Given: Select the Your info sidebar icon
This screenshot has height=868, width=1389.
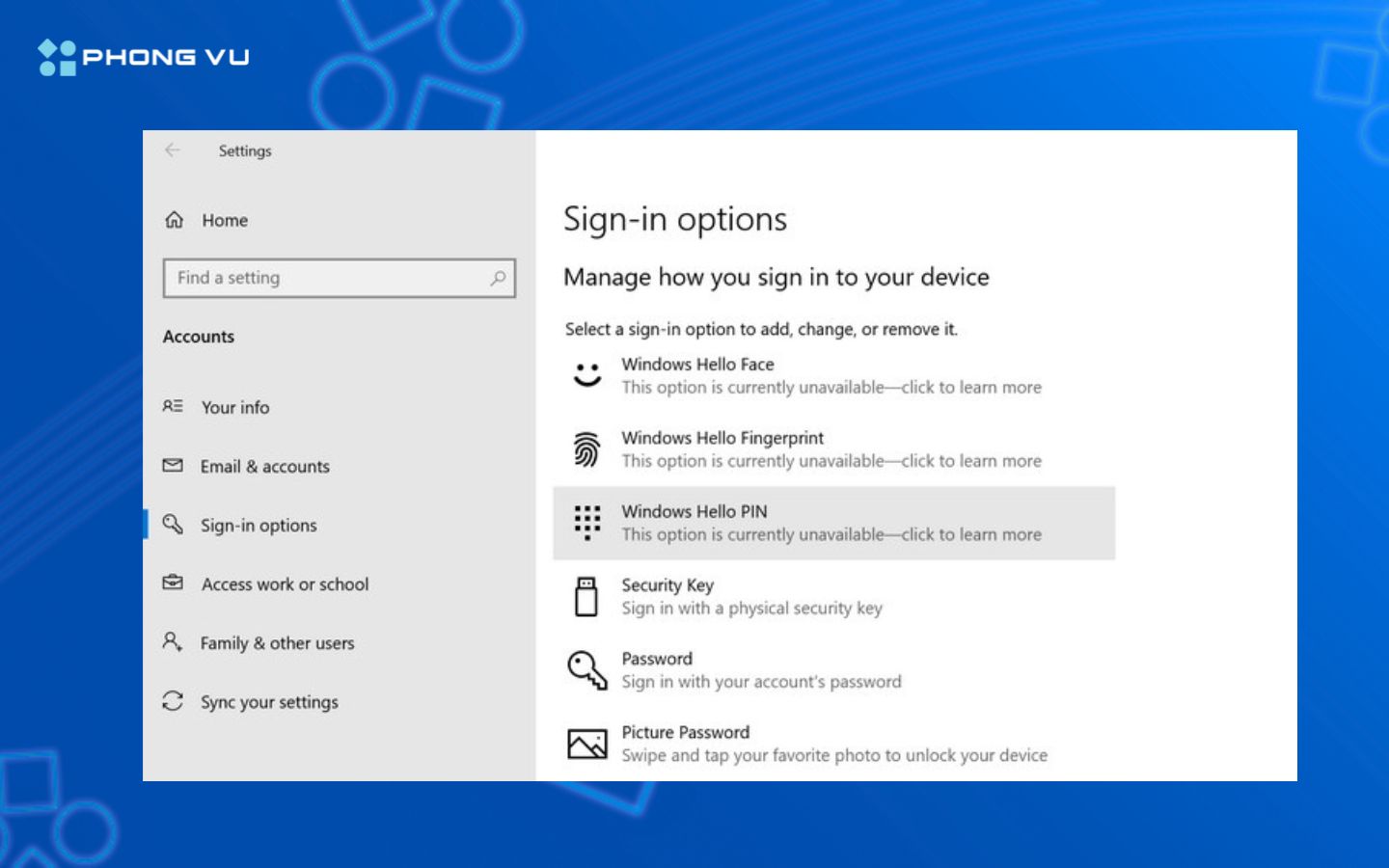Looking at the screenshot, I should [x=174, y=407].
